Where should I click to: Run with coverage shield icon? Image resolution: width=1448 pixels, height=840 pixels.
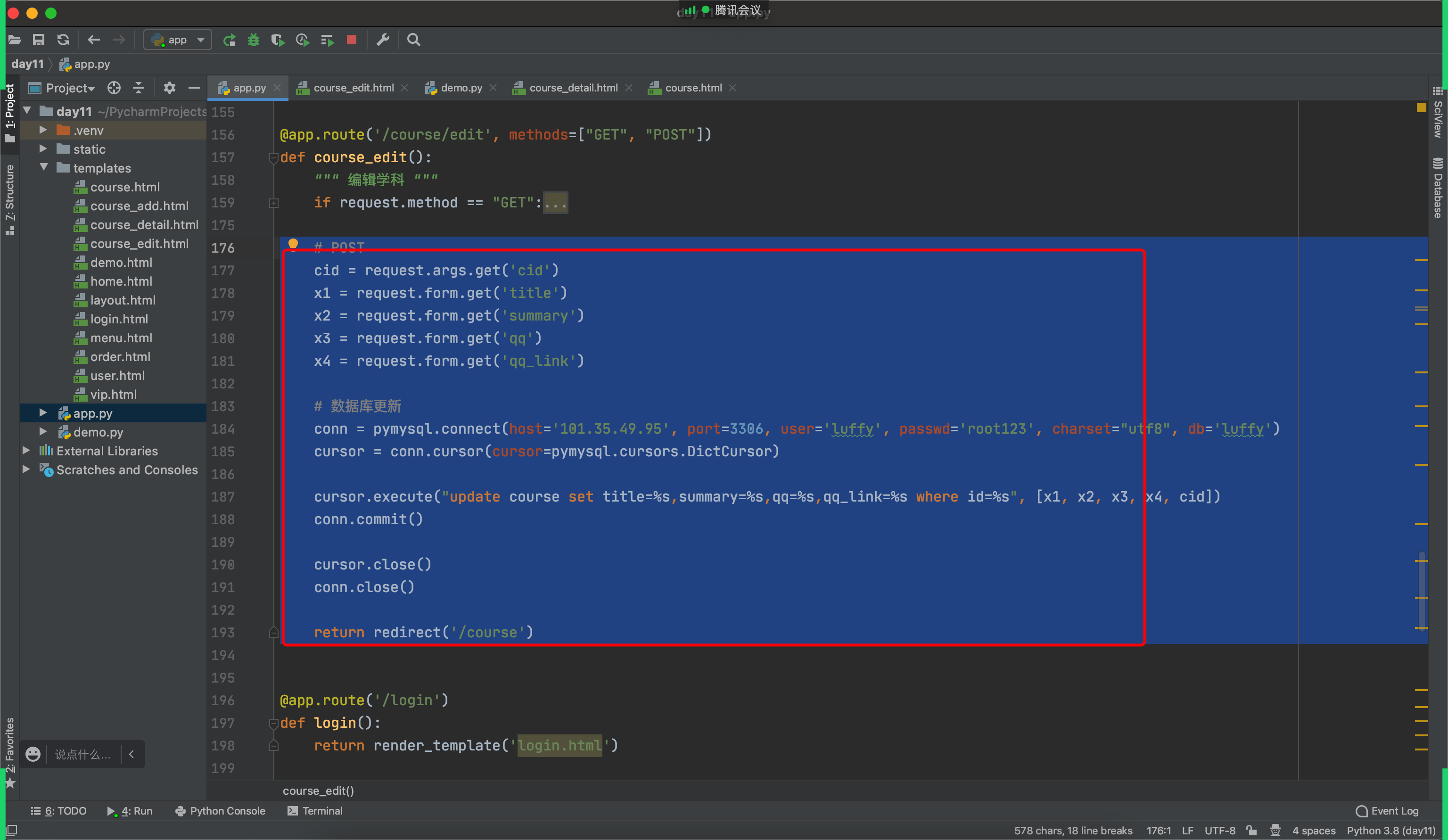tap(278, 40)
